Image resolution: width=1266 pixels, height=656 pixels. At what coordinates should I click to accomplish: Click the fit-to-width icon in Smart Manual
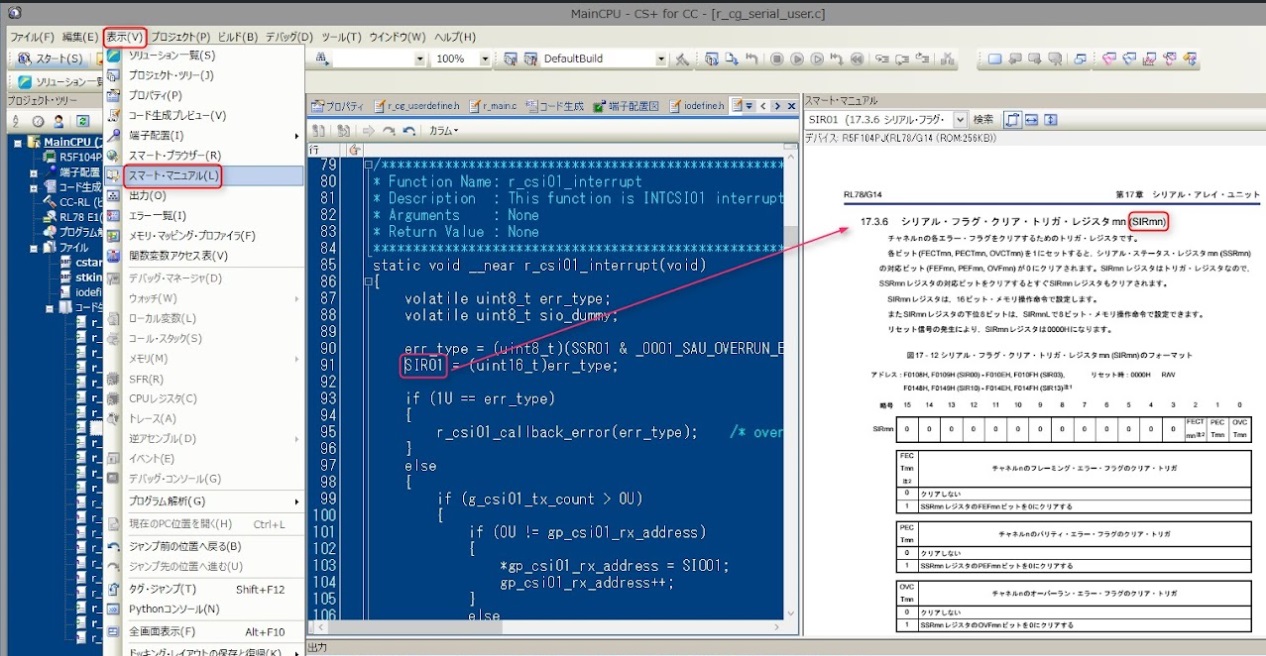(x=1031, y=120)
